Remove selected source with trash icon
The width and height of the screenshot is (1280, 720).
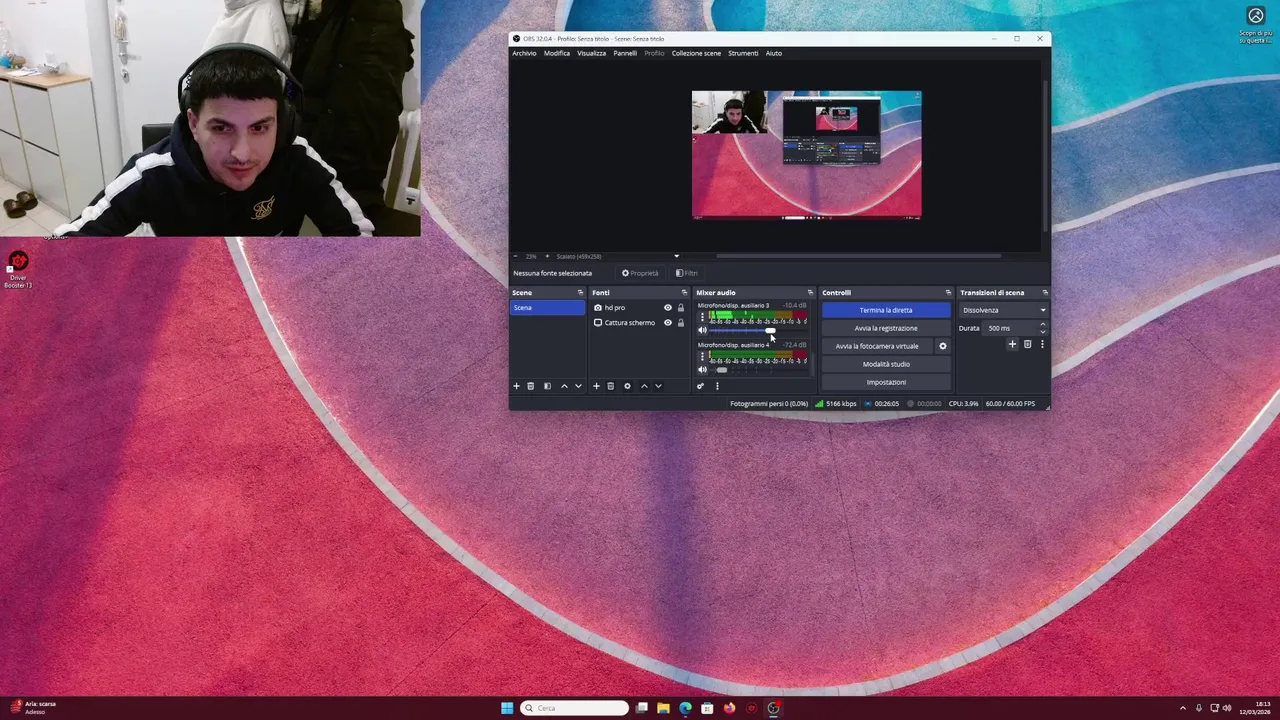611,386
